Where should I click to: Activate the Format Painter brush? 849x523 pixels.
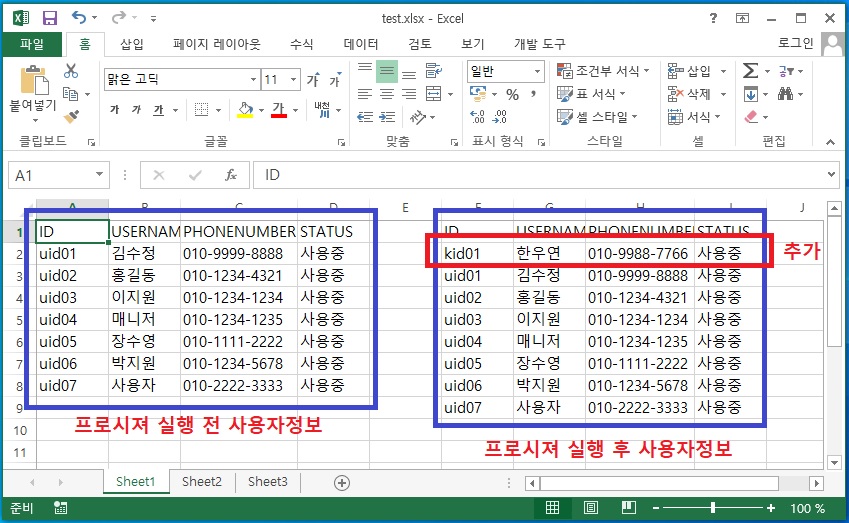coord(71,116)
